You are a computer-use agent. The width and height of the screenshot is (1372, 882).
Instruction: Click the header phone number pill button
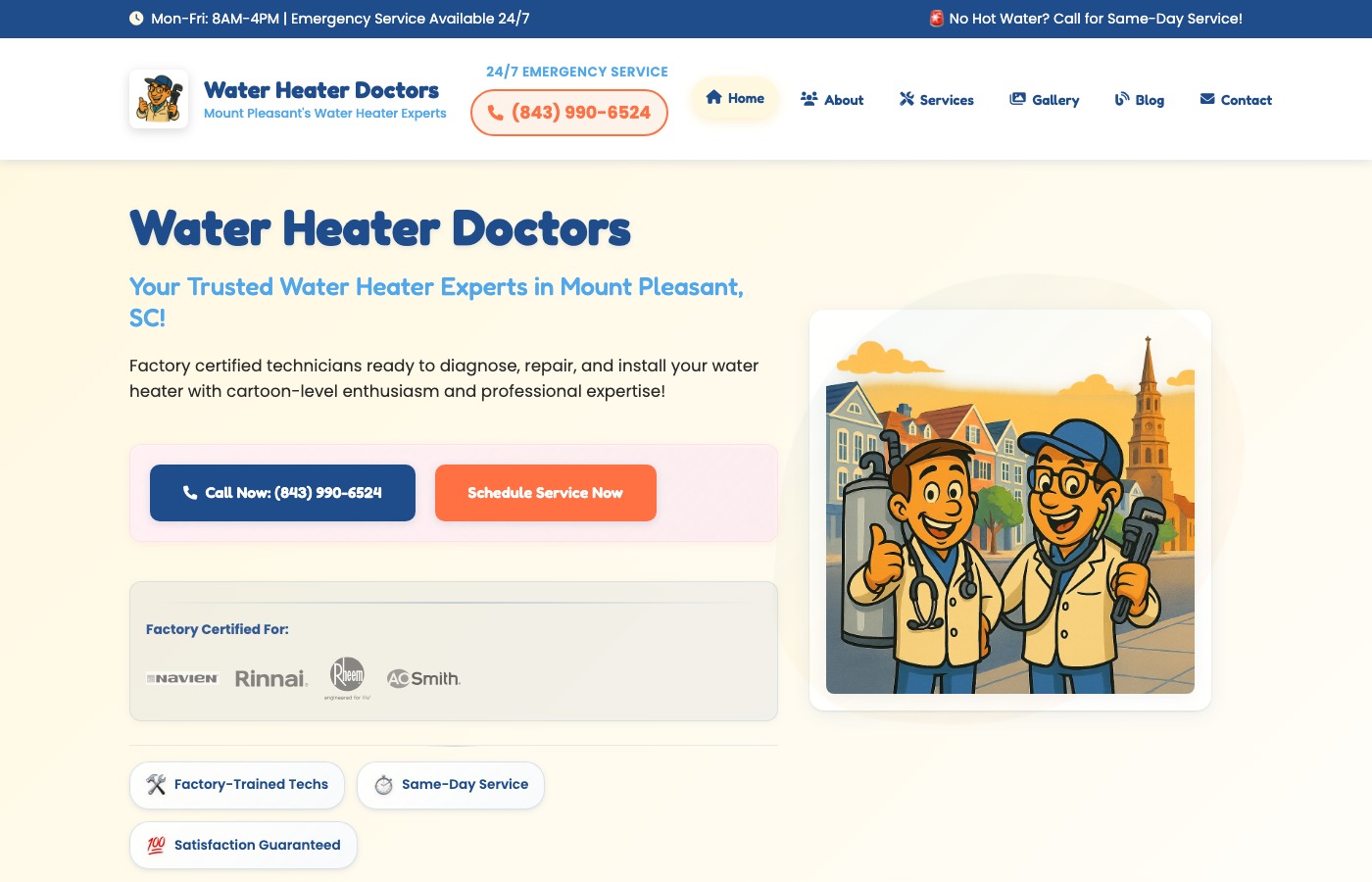(569, 113)
